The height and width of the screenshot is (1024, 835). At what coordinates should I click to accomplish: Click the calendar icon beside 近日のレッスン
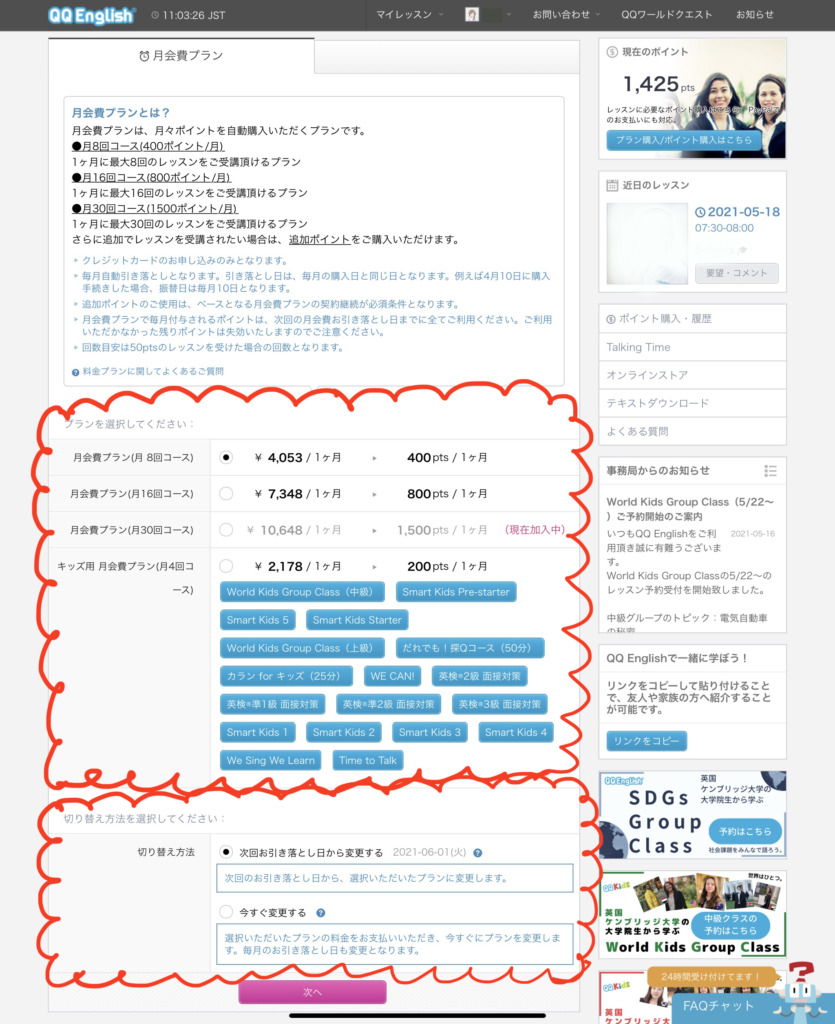pyautogui.click(x=612, y=185)
